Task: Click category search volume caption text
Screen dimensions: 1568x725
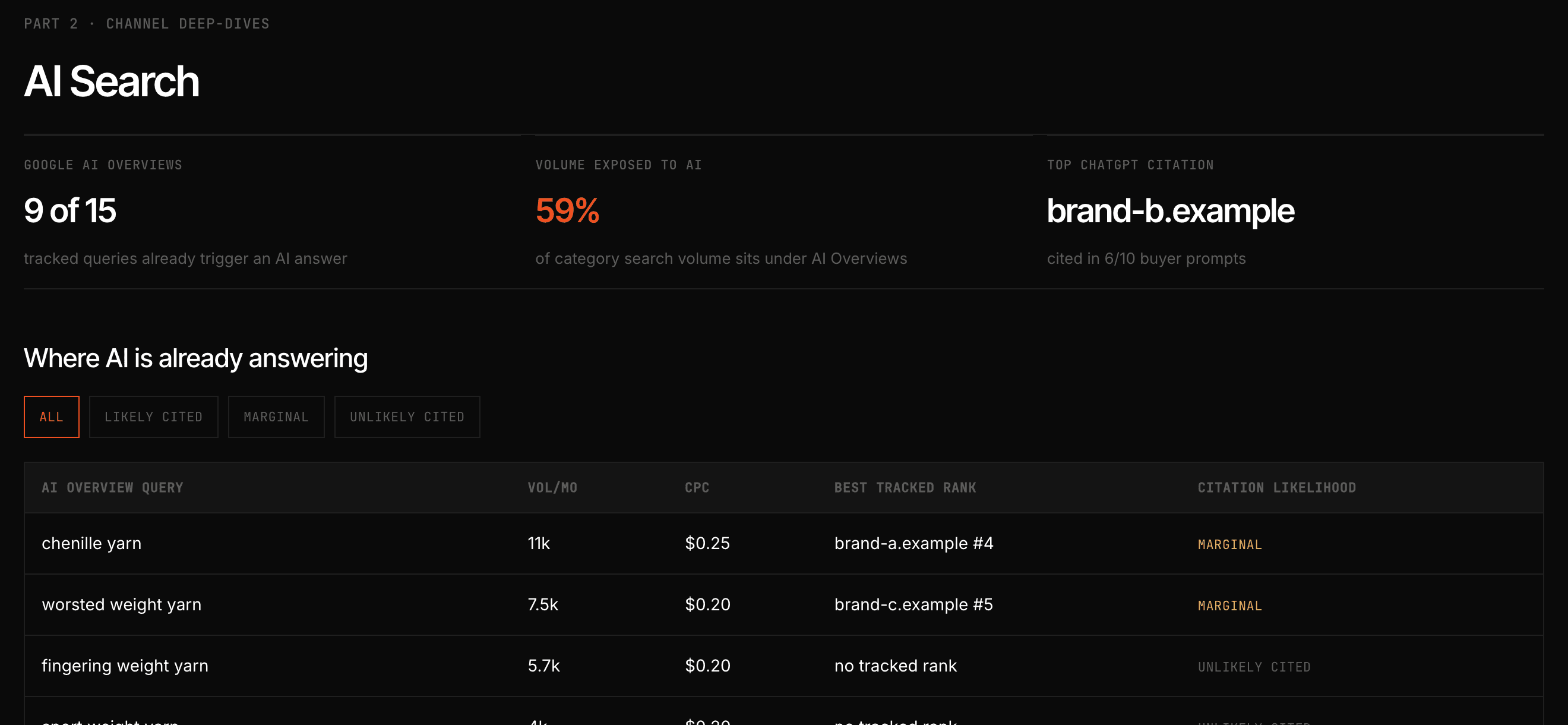Action: (720, 259)
